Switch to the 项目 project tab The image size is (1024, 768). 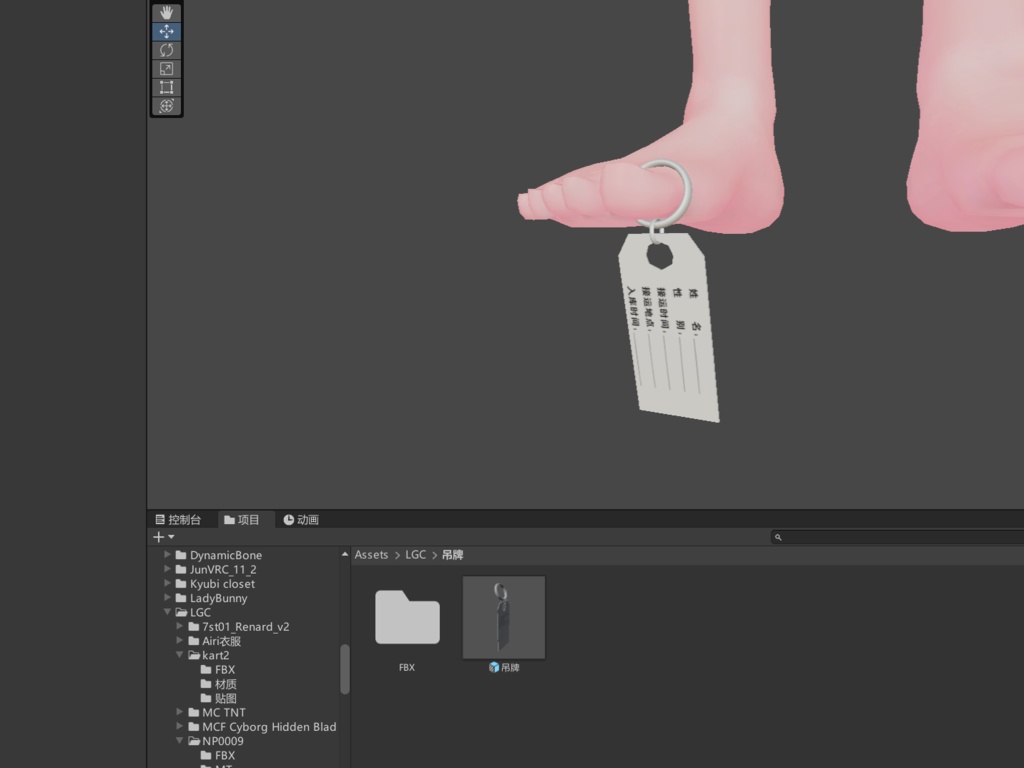242,520
